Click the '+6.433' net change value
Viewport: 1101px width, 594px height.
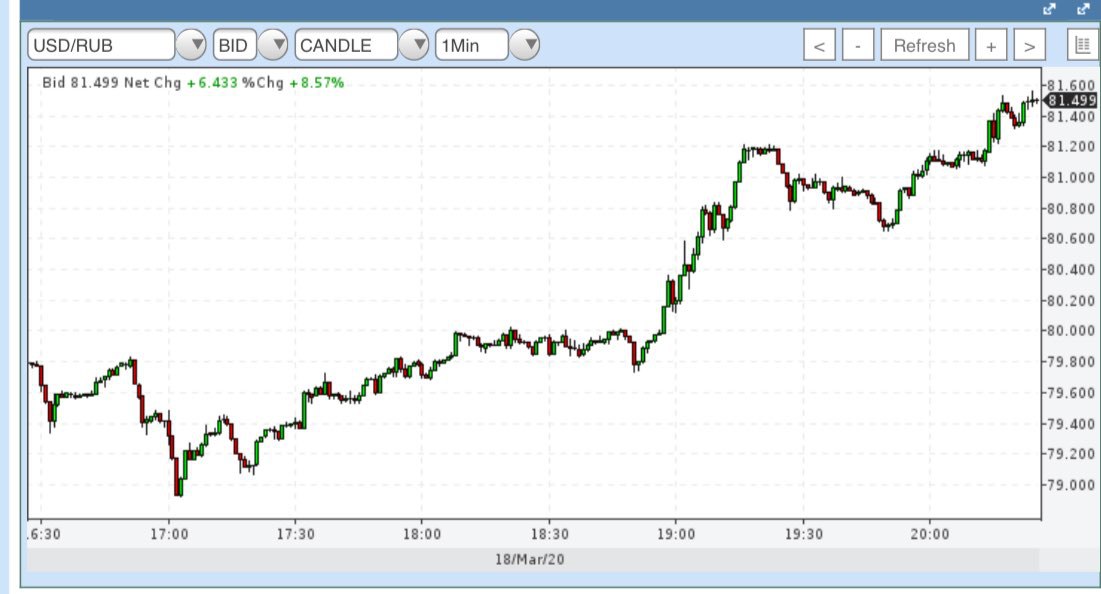click(x=212, y=83)
